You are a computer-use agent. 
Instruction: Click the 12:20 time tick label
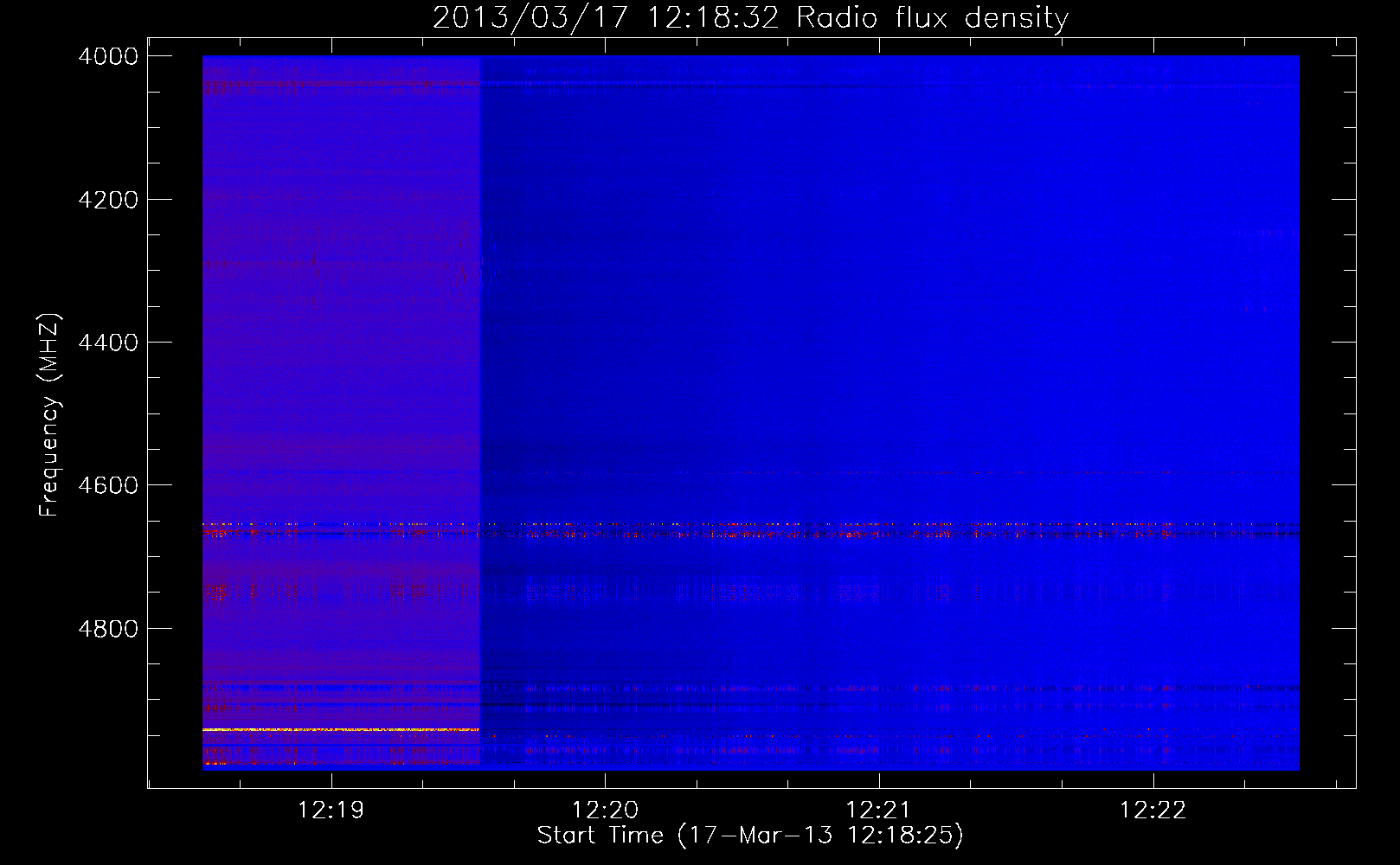[605, 811]
